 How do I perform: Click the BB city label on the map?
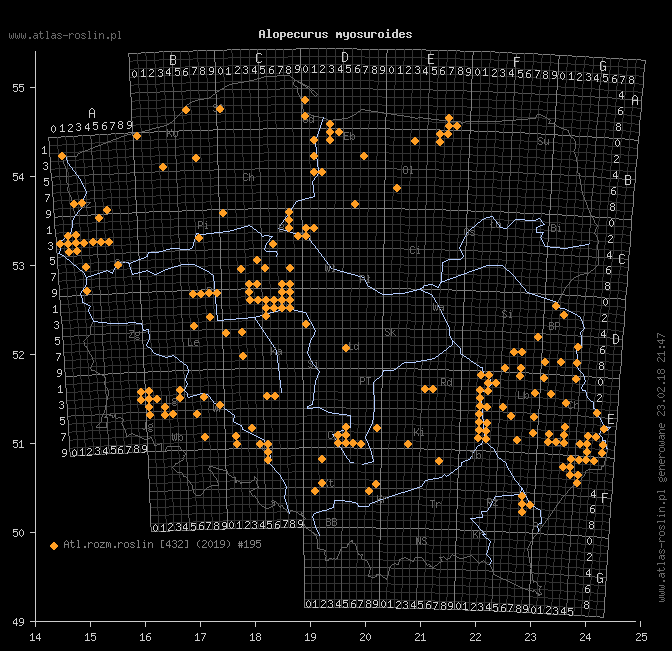coord(331,522)
